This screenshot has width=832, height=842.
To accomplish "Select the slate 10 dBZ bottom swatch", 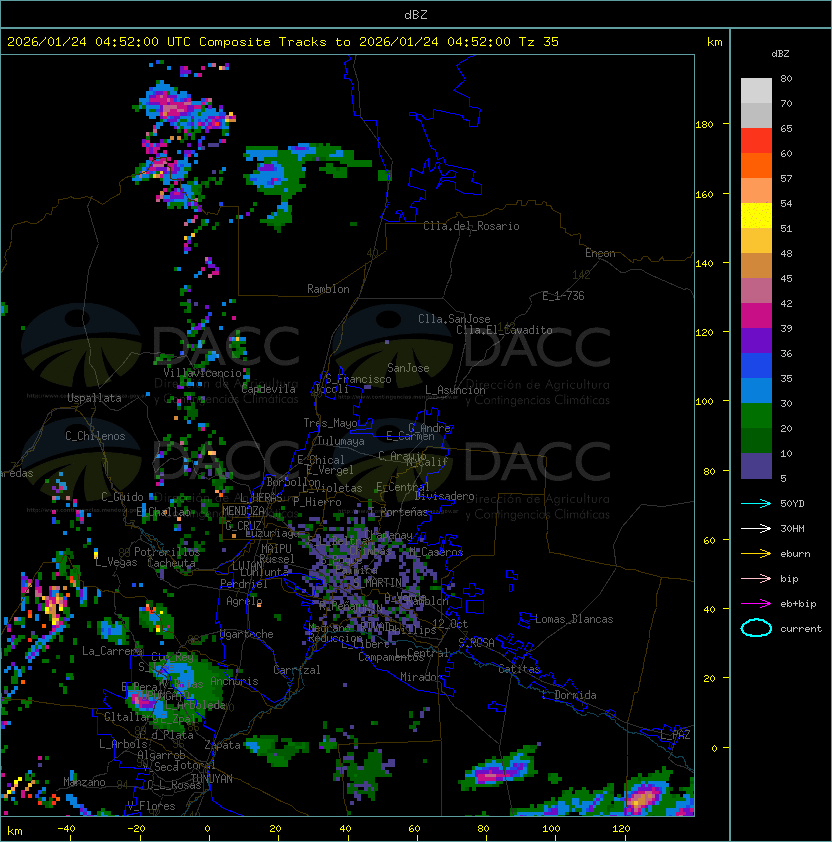I will (756, 466).
